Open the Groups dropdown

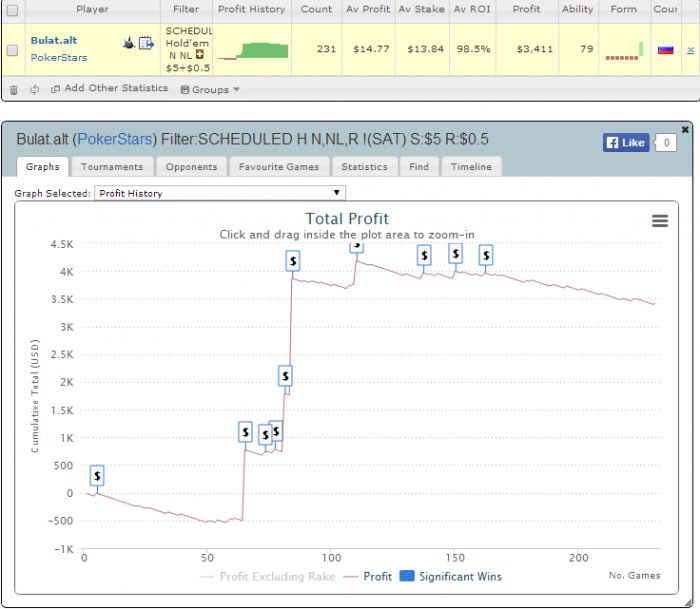210,90
